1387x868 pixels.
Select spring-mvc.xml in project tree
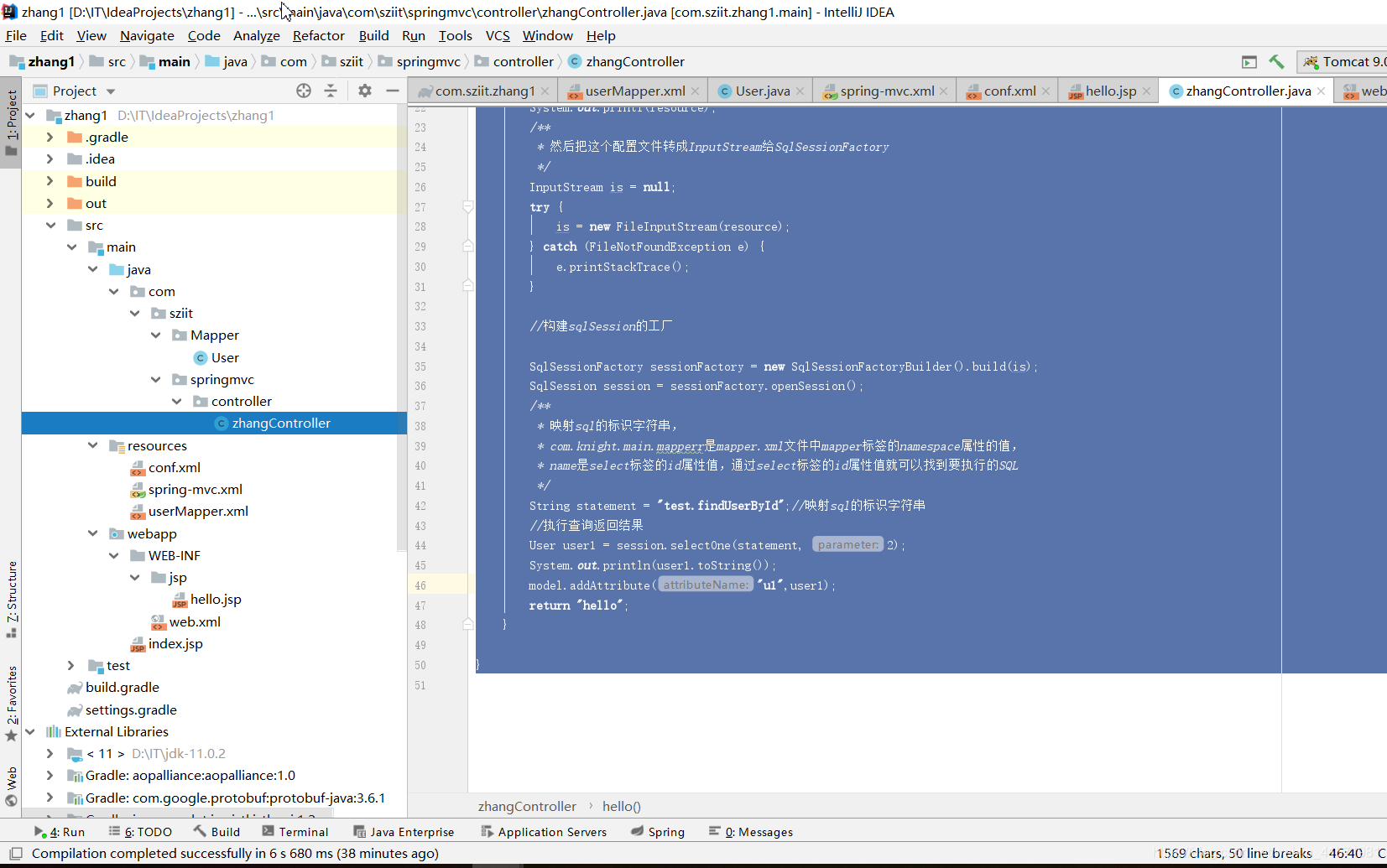point(186,489)
